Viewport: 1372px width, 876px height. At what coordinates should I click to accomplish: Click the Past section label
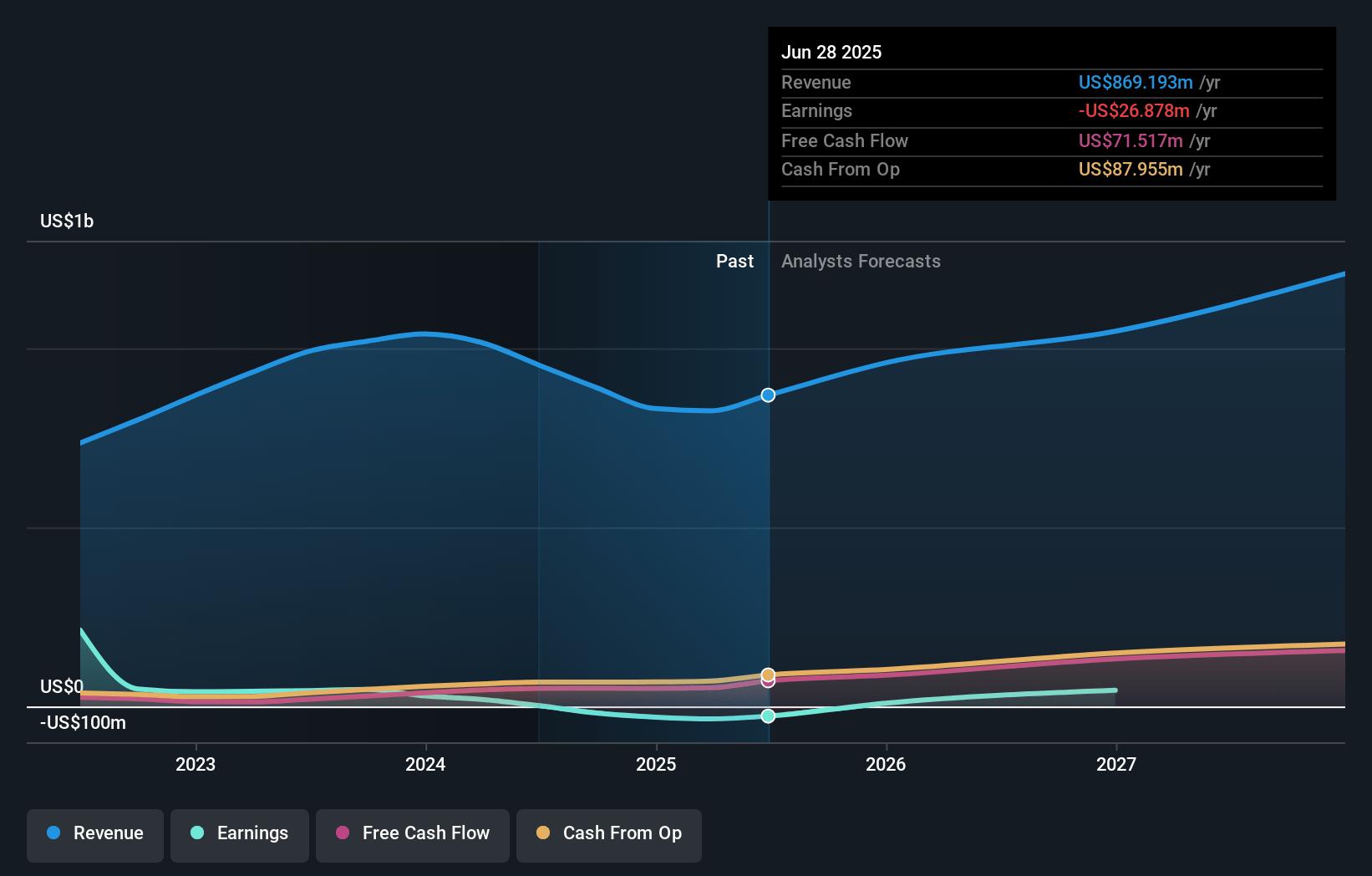(734, 261)
